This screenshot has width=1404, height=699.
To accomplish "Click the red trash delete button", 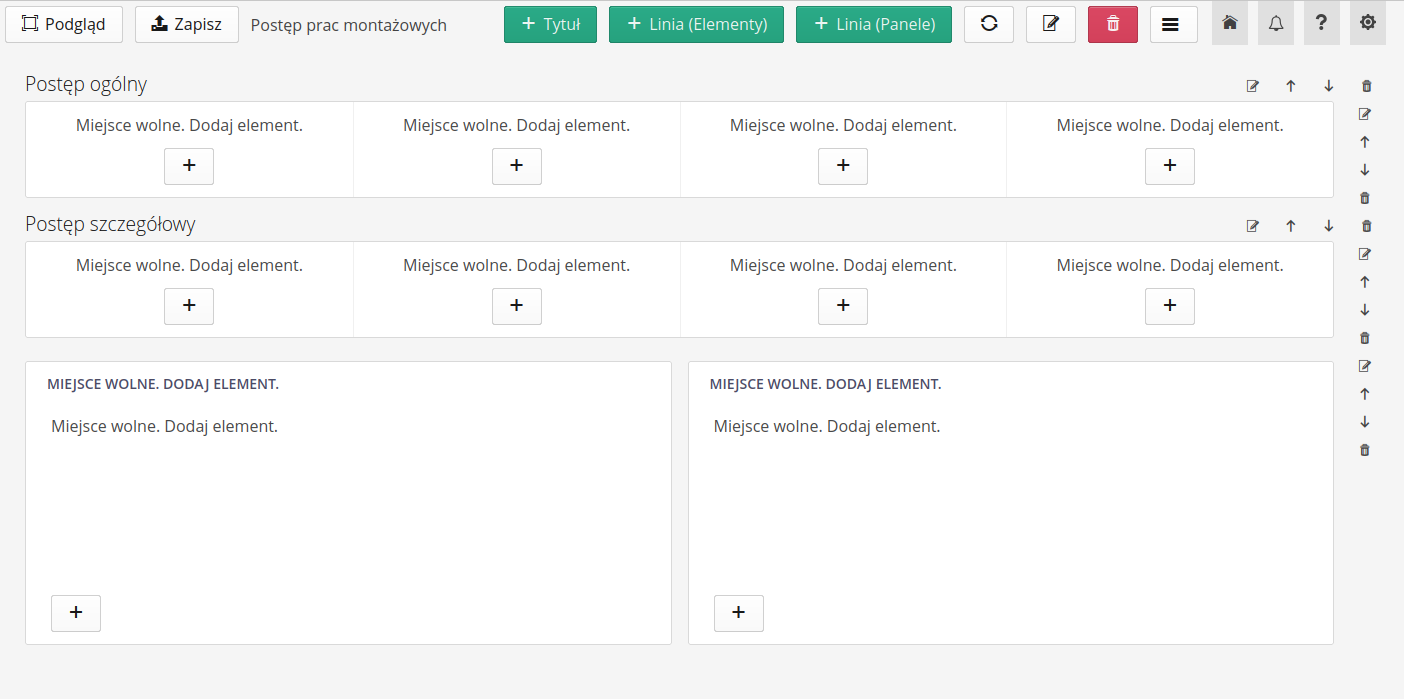I will 1113,24.
